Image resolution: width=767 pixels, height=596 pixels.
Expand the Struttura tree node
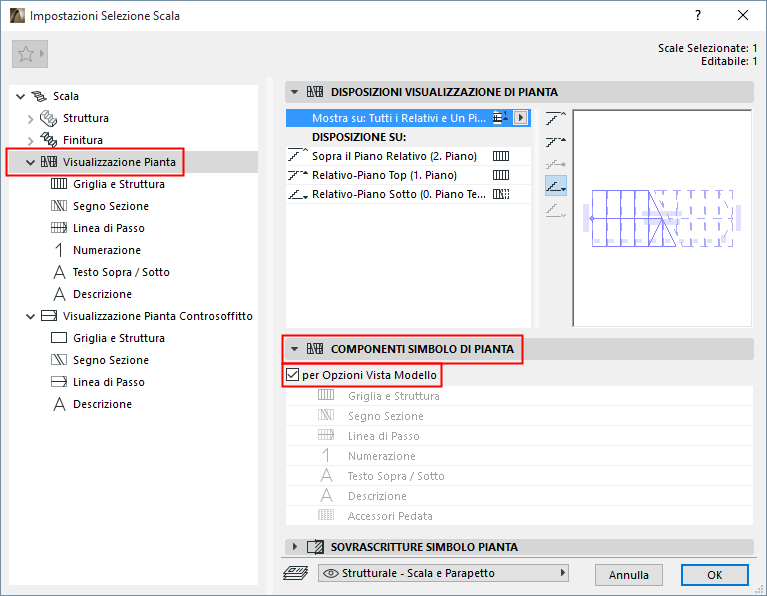[x=30, y=118]
